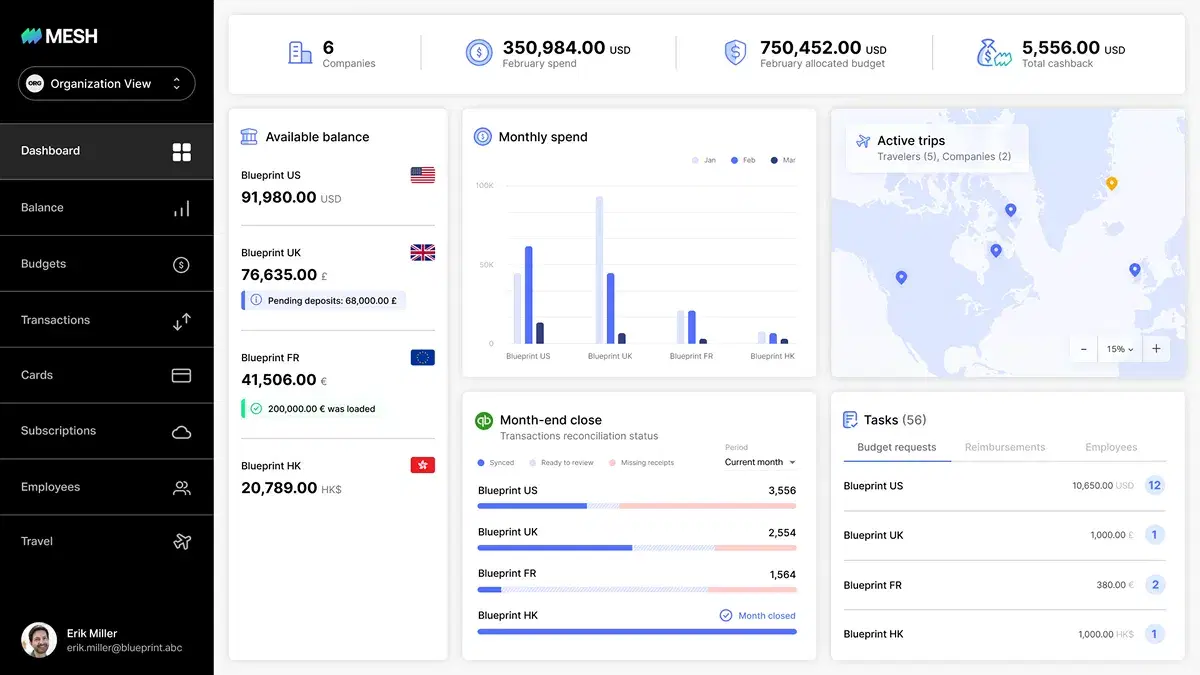Click the Month closed status link
Viewport: 1200px width, 675px height.
[x=758, y=616]
